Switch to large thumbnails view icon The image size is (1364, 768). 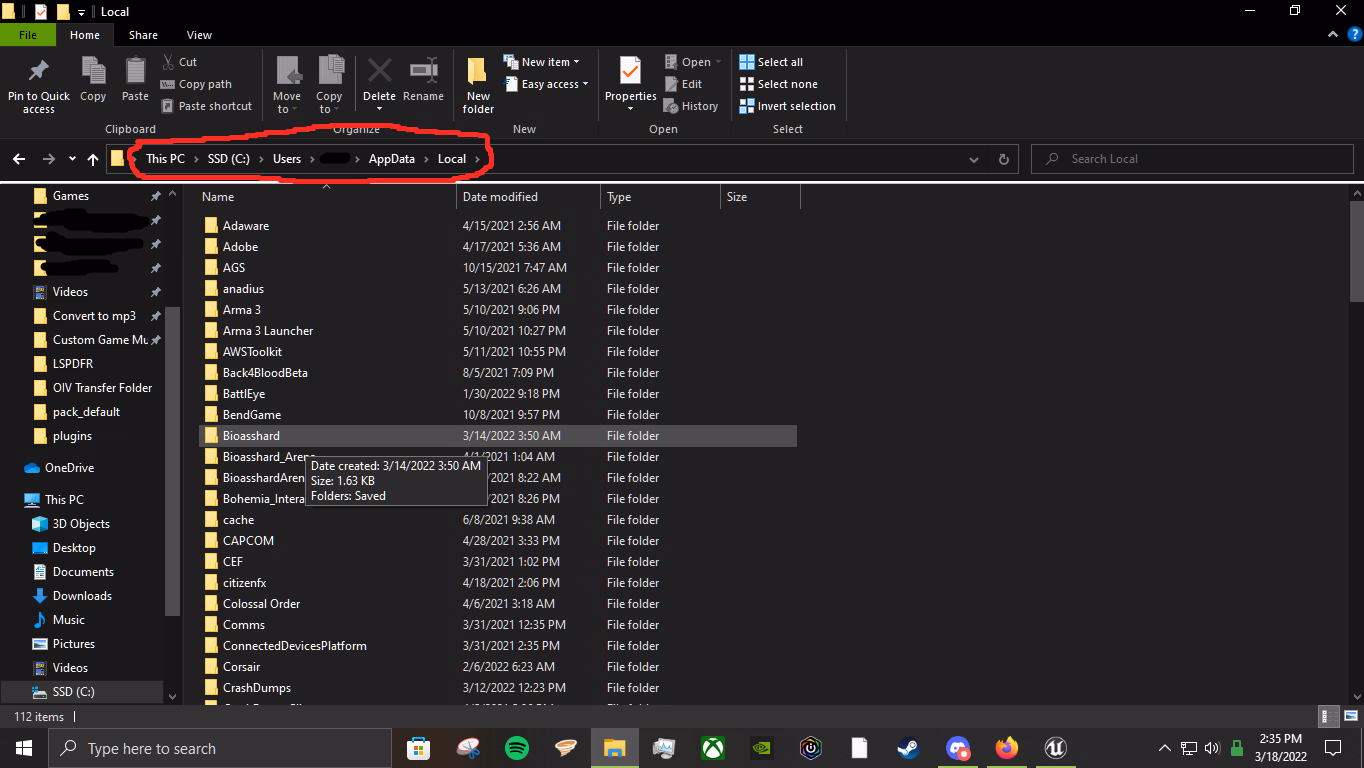tap(1350, 717)
